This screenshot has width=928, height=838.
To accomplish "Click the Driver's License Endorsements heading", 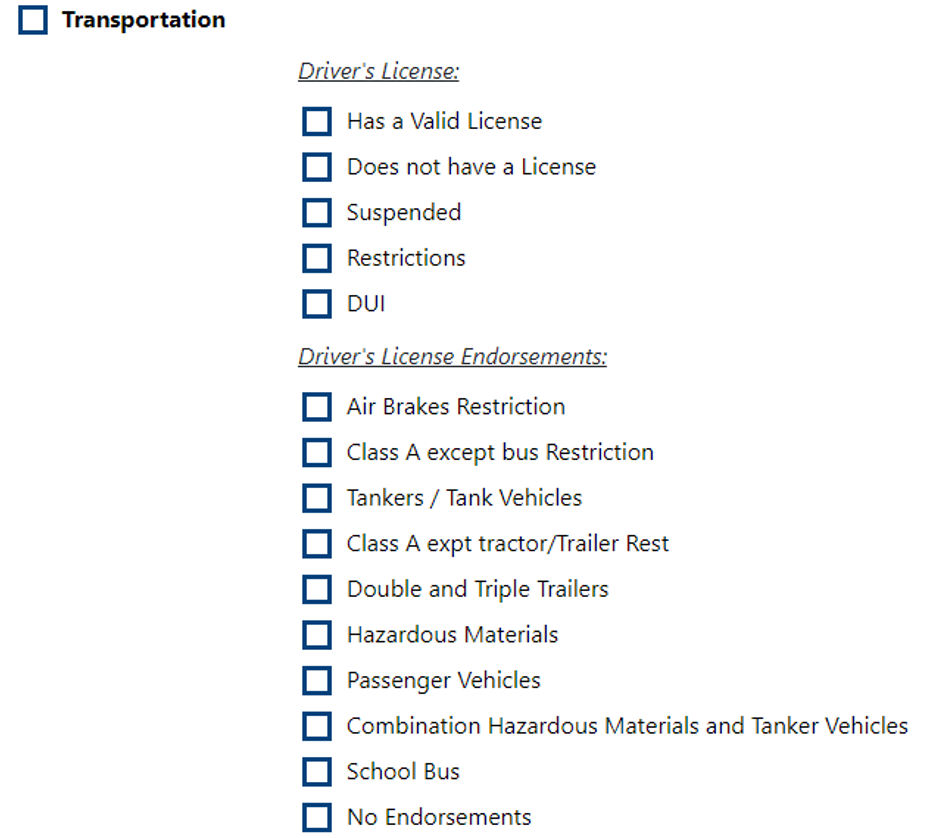I will 453,356.
